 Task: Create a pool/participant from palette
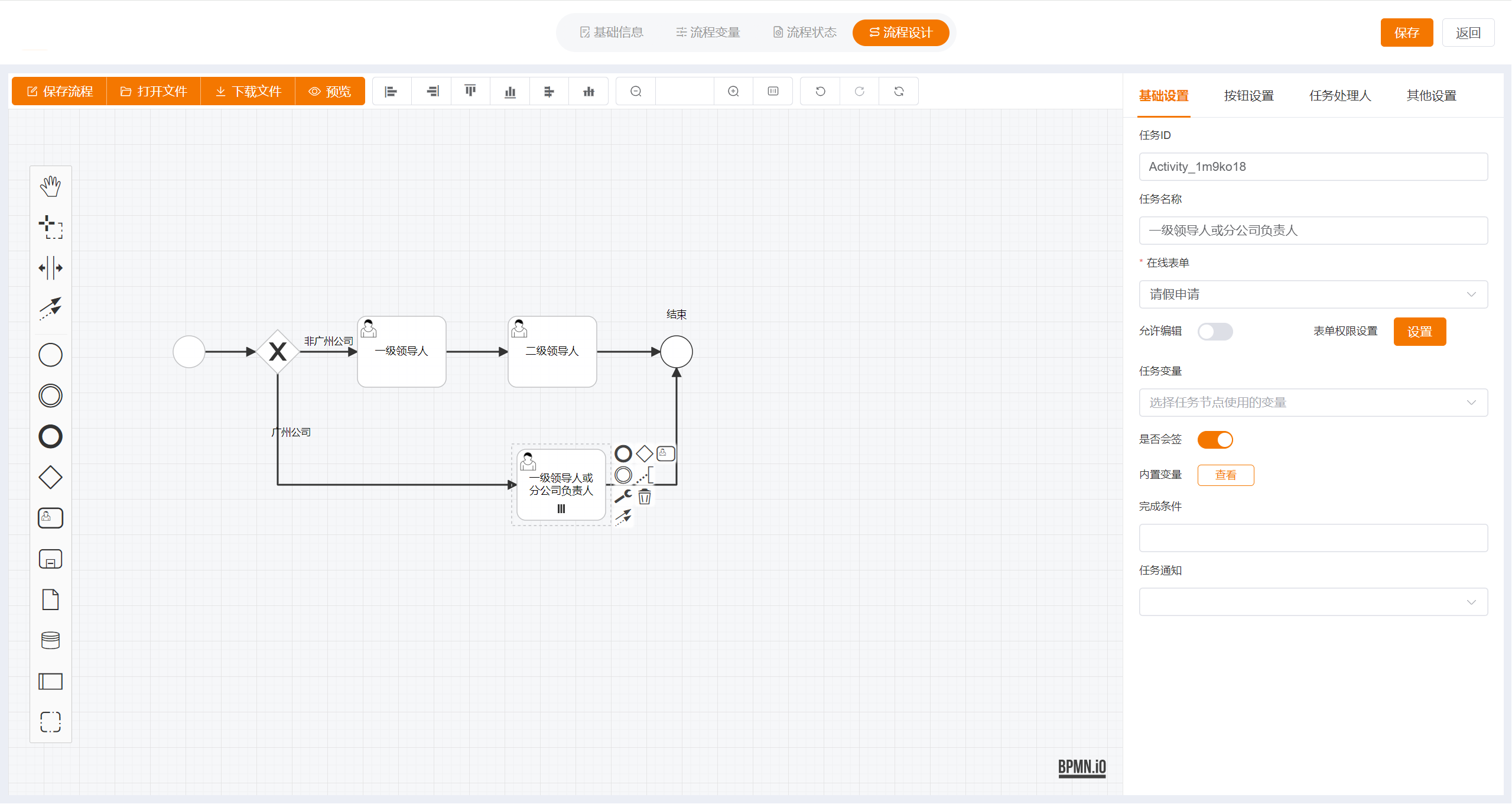coord(50,681)
